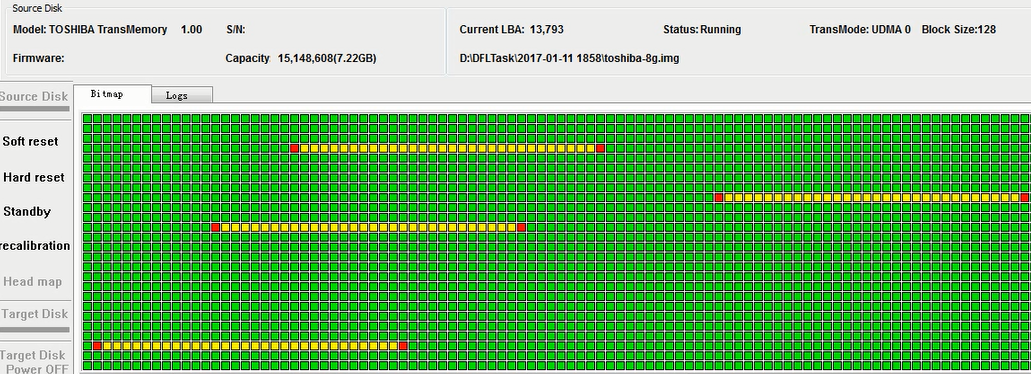Click the Soft reset button
Screen dimensions: 1031x374
pos(30,141)
